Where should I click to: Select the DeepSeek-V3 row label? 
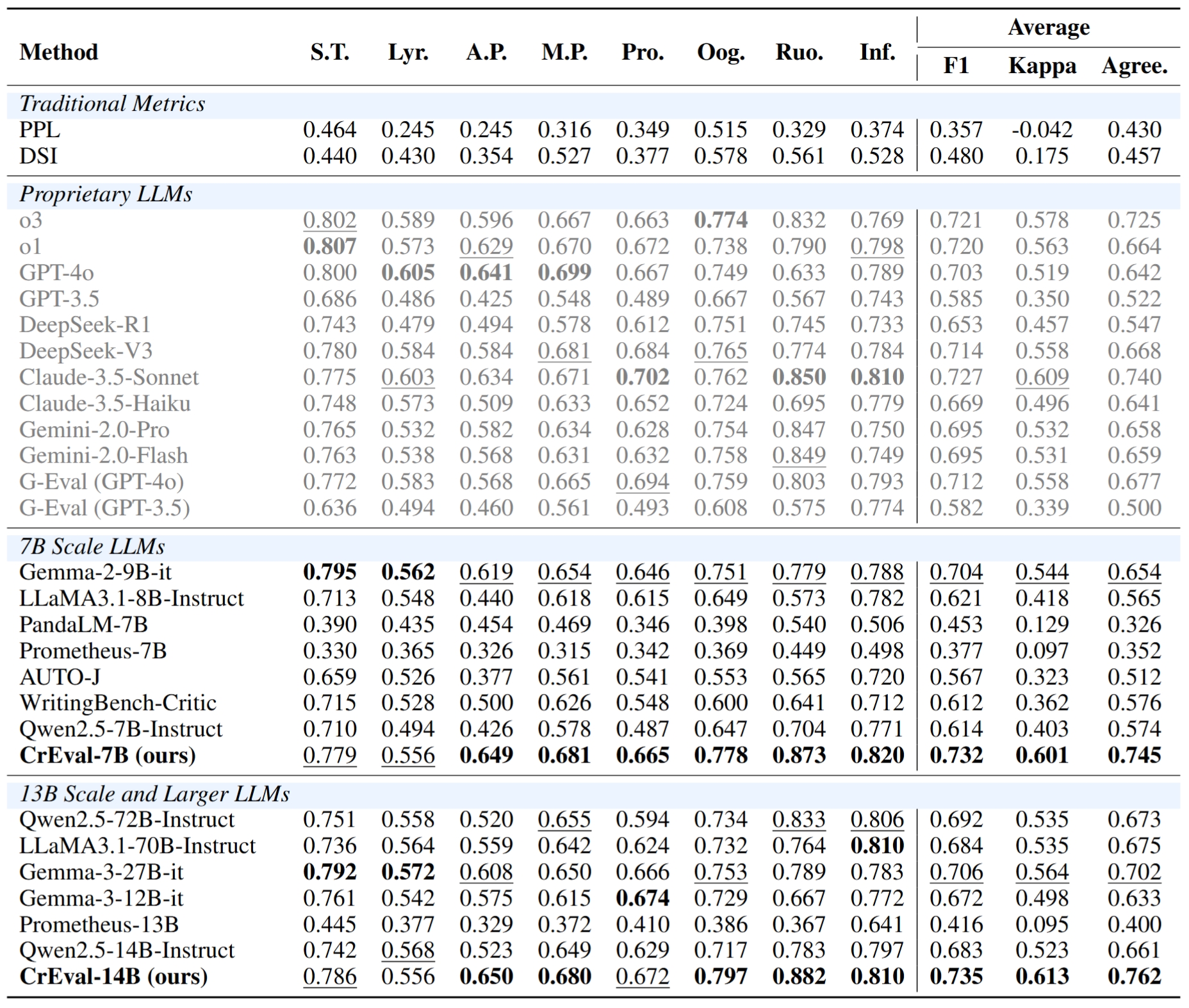point(86,351)
